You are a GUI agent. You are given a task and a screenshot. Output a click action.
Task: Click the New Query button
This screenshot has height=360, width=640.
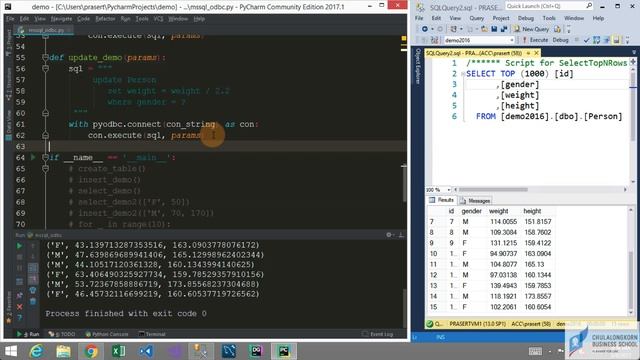coord(531,29)
